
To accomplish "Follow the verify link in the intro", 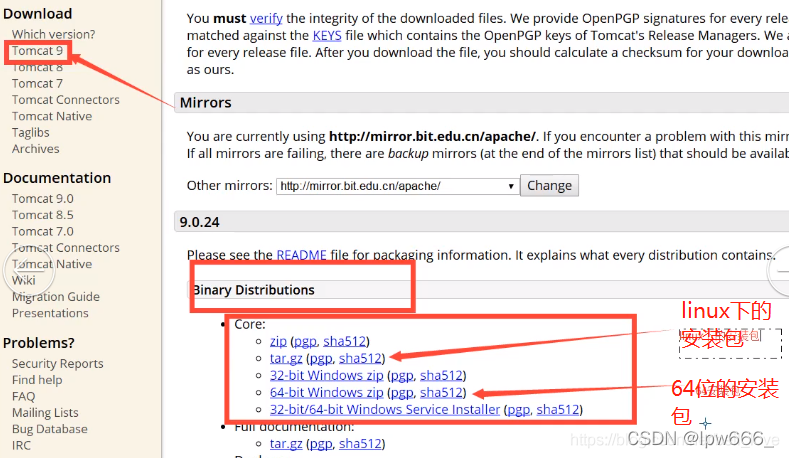I will (266, 19).
